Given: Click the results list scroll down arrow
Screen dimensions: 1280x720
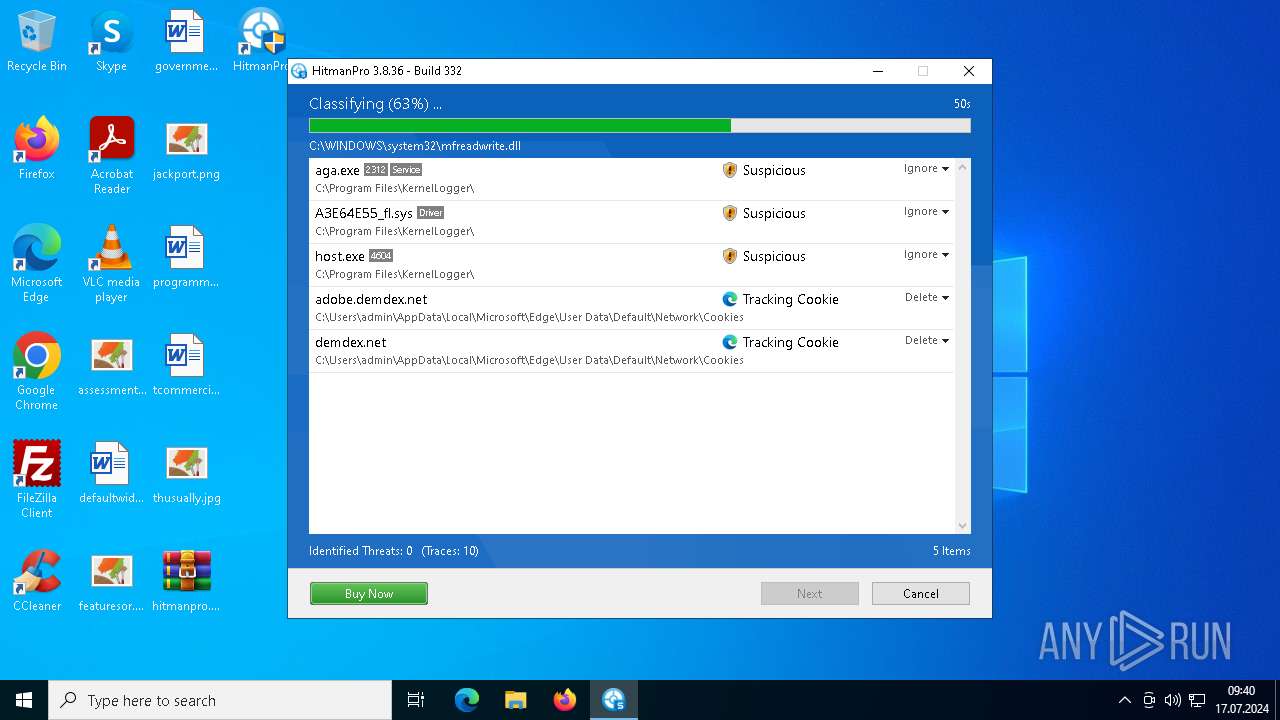Looking at the screenshot, I should coord(963,526).
